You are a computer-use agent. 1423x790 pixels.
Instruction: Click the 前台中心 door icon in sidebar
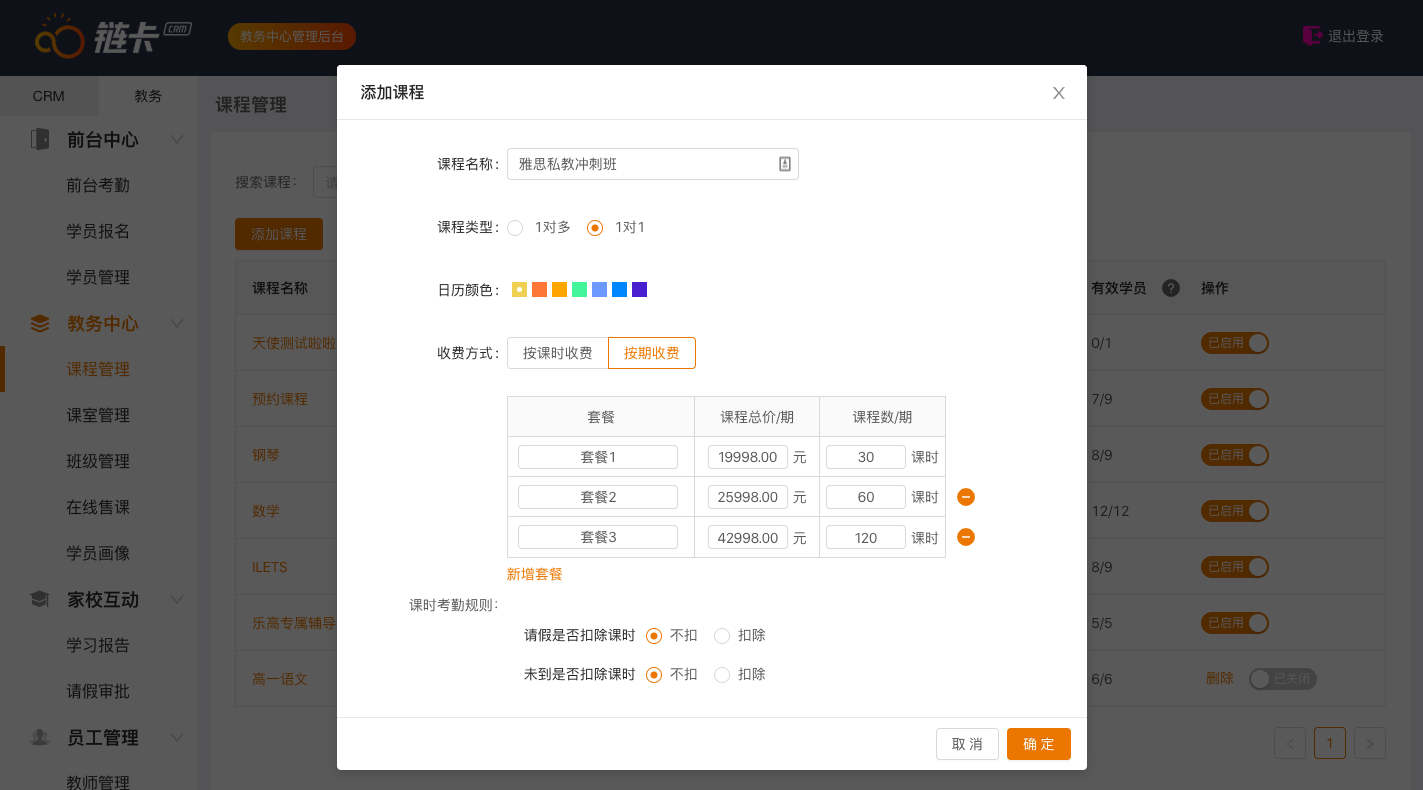click(x=40, y=139)
